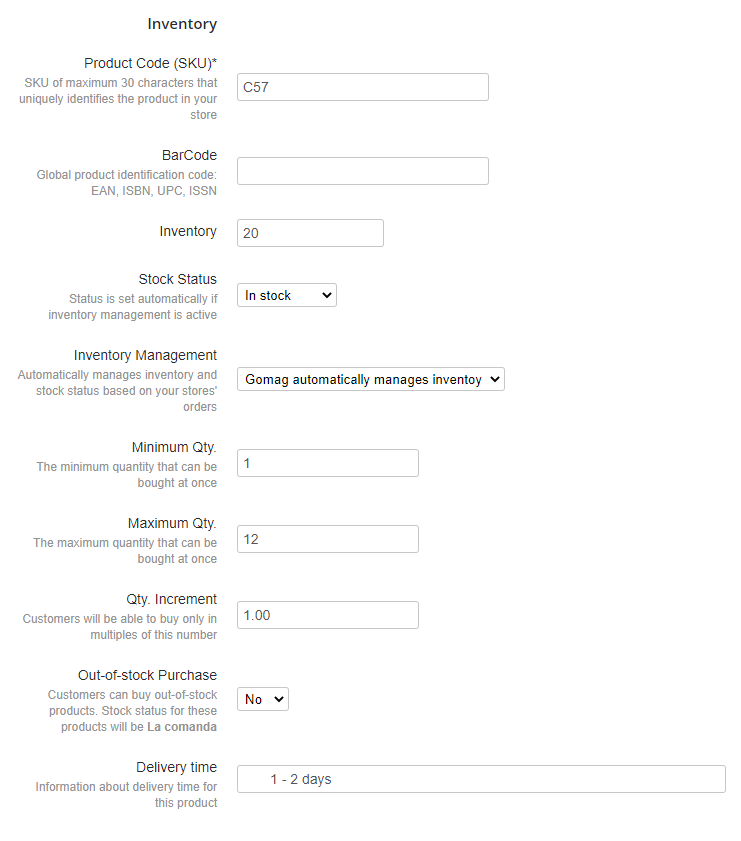
Task: Open the Stock Status dropdown
Action: [x=287, y=295]
